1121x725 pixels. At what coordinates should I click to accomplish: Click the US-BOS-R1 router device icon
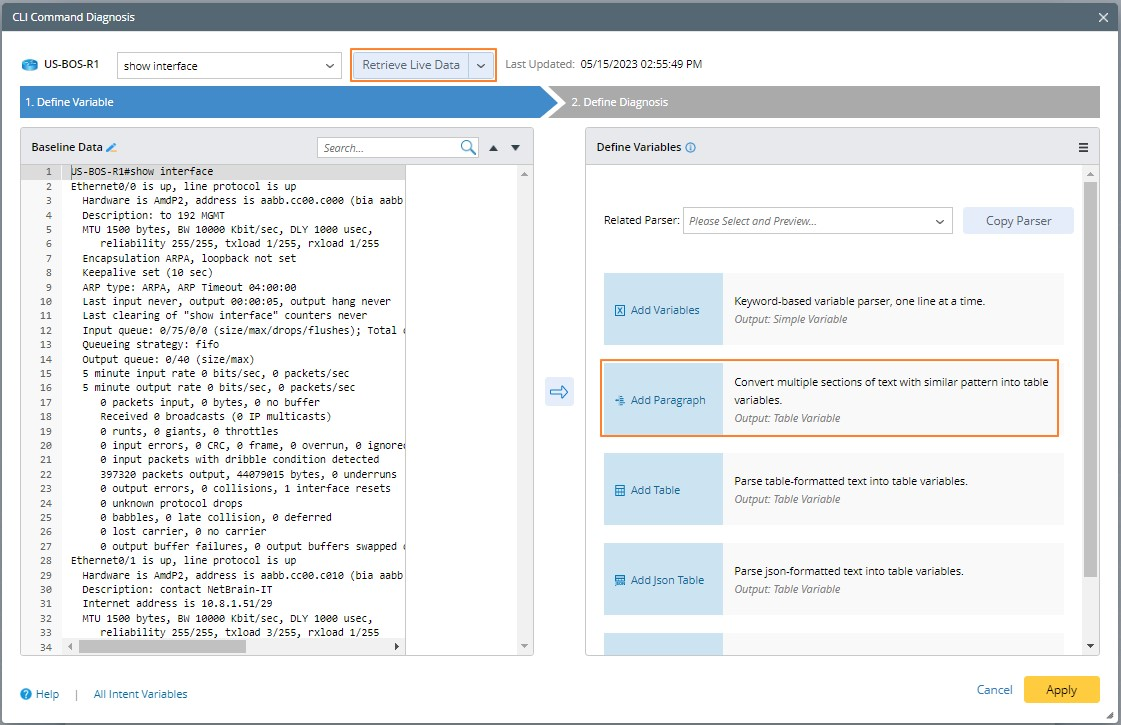30,66
